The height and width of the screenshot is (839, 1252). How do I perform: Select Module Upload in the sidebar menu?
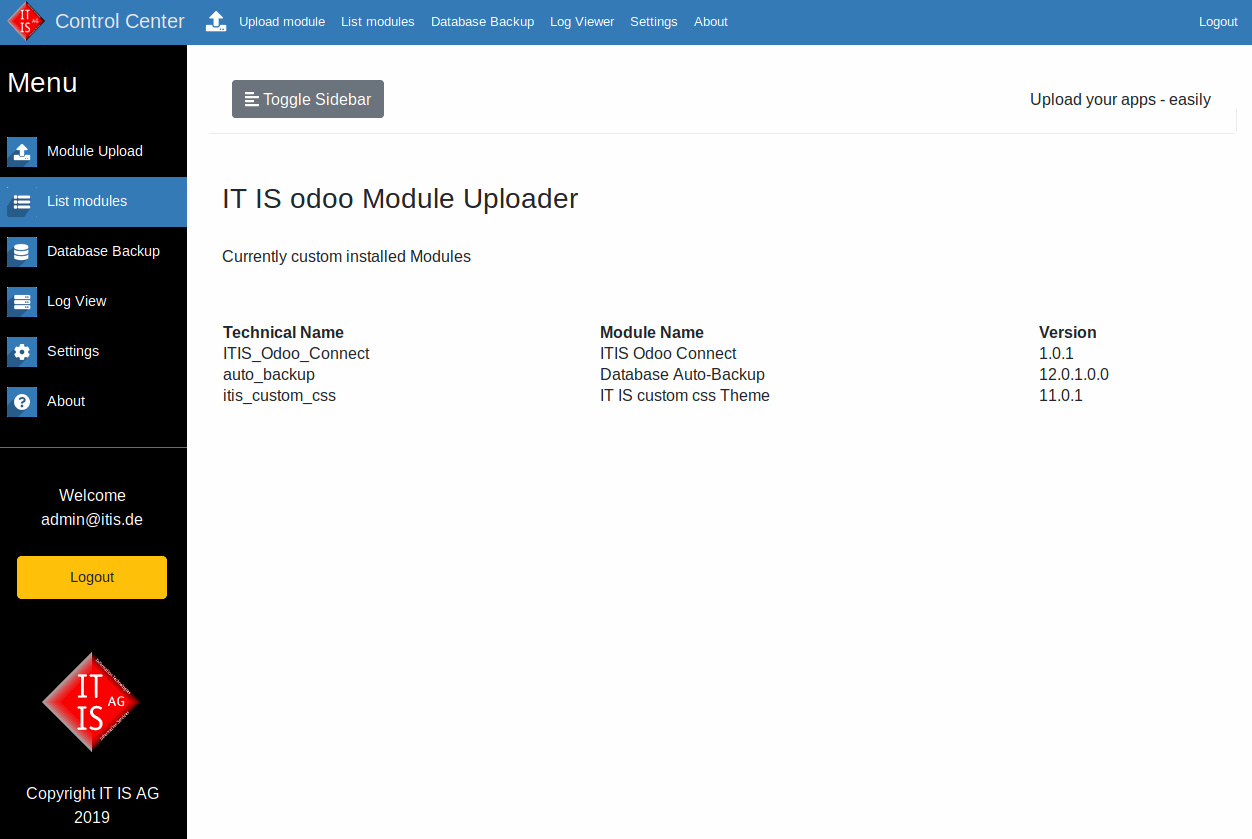pos(95,151)
